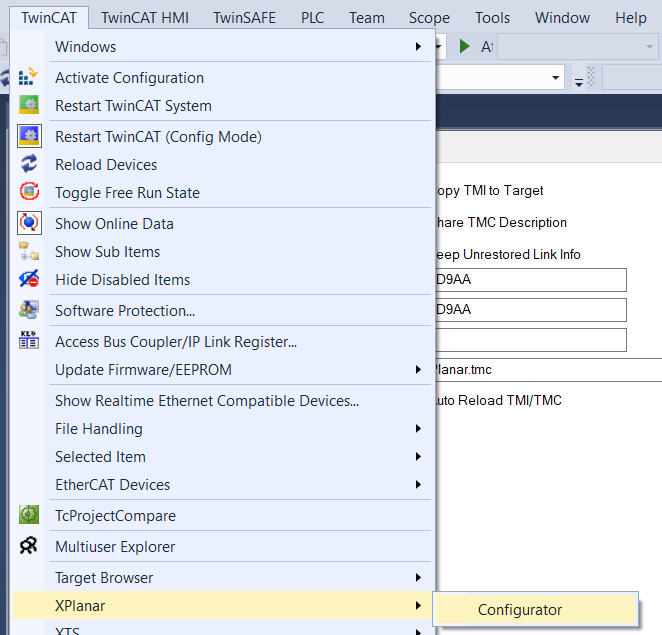
Task: Click the first D9AA input field
Action: pyautogui.click(x=531, y=280)
